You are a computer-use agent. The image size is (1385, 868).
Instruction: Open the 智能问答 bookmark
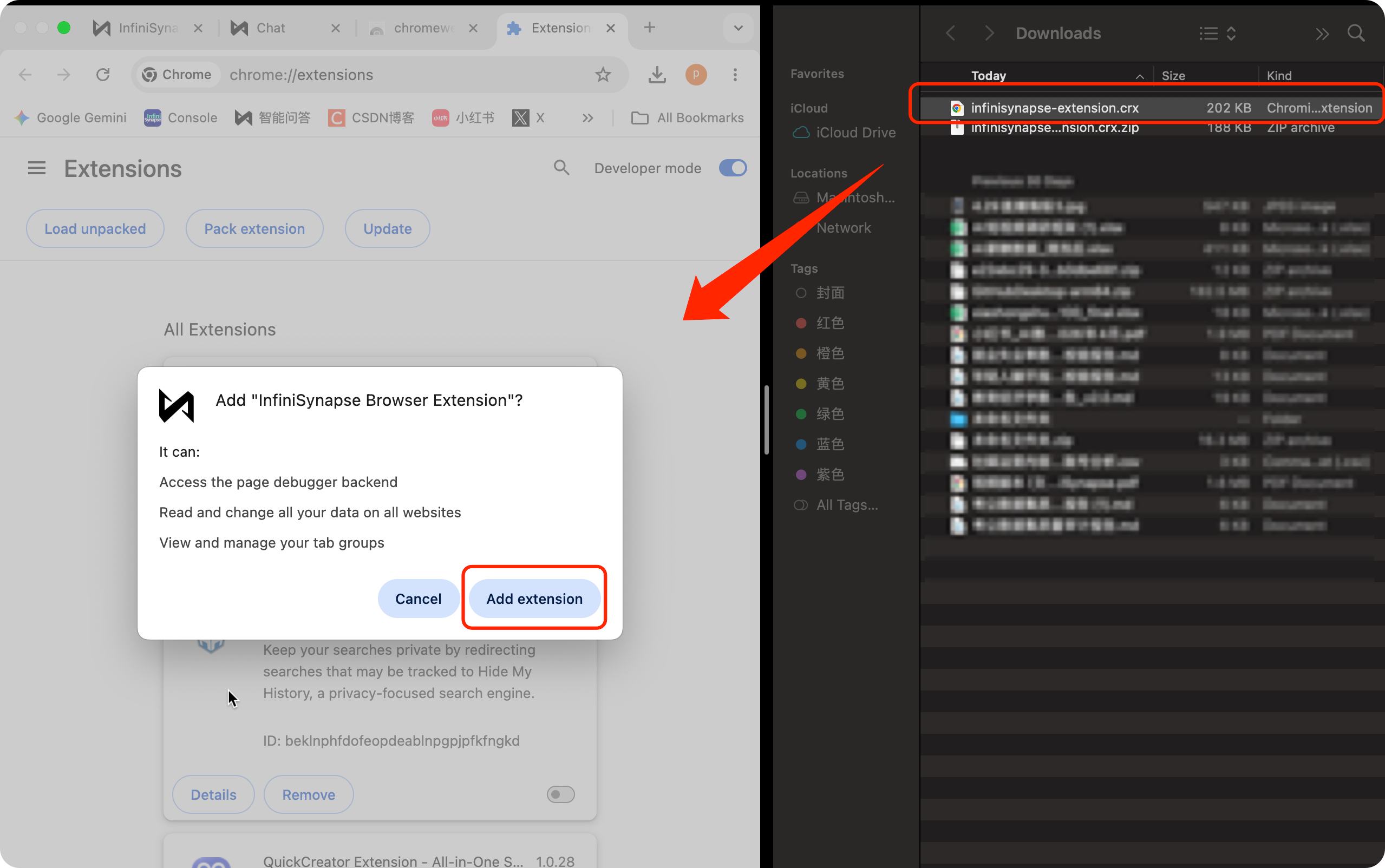click(273, 117)
